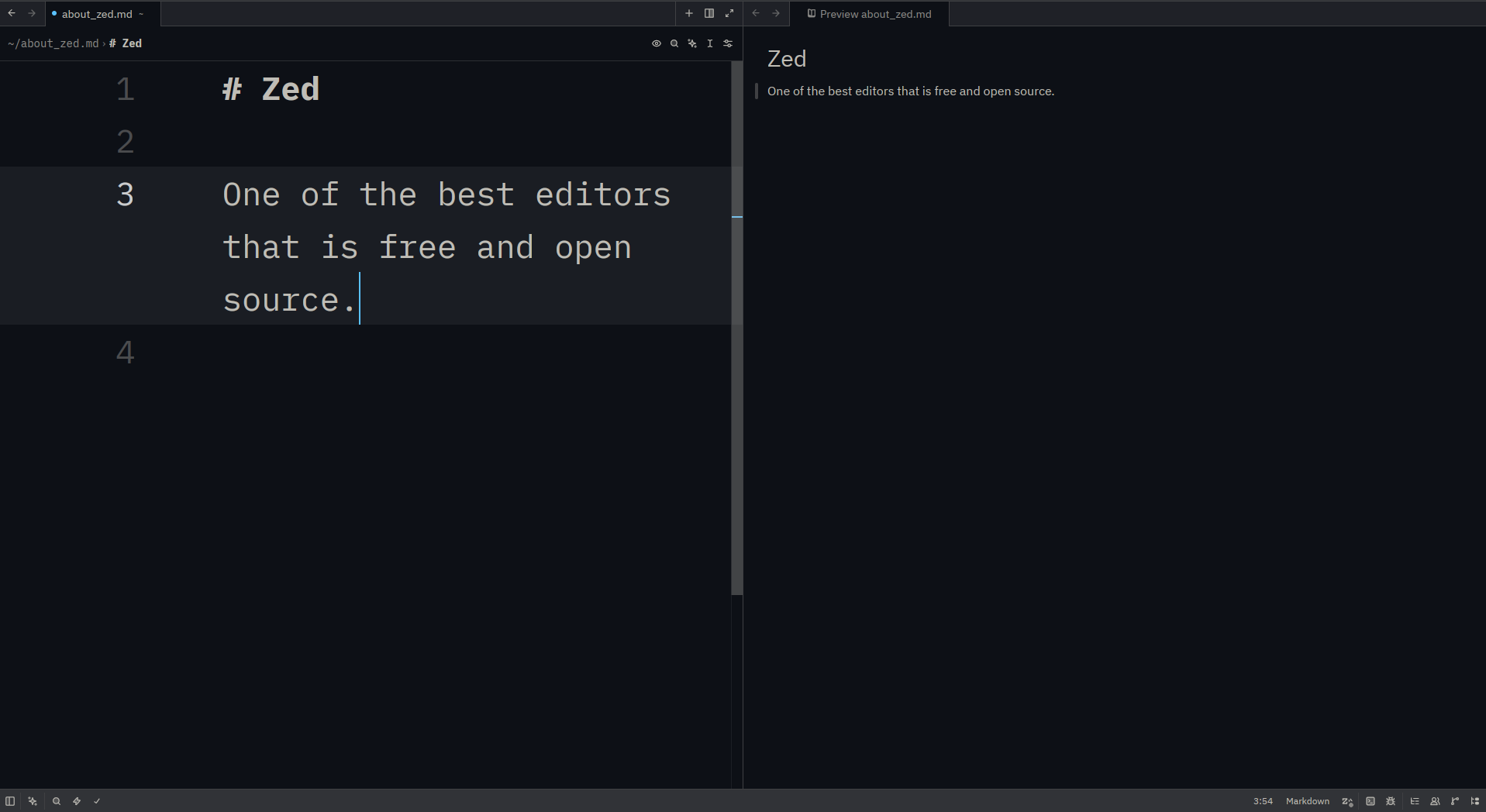Open the new item plus menu
The height and width of the screenshot is (812, 1486).
click(688, 13)
